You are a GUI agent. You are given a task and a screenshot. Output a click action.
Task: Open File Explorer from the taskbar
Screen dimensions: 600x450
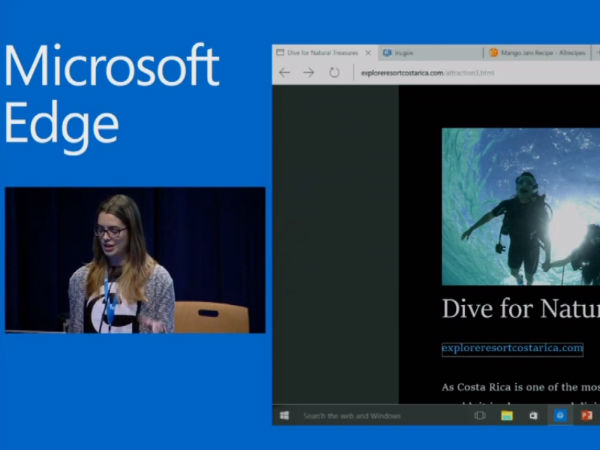(x=507, y=415)
